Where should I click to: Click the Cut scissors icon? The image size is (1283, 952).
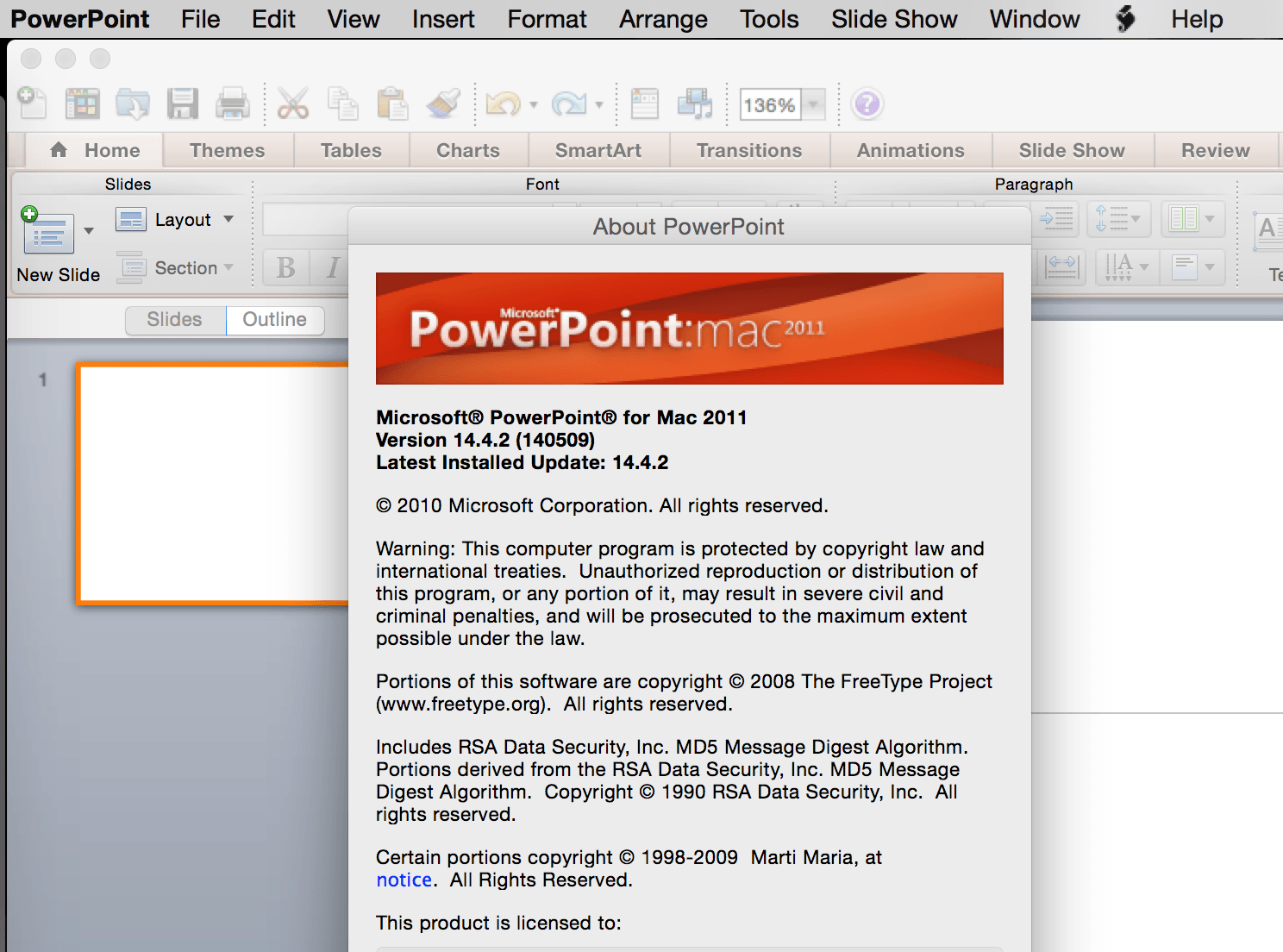[293, 104]
